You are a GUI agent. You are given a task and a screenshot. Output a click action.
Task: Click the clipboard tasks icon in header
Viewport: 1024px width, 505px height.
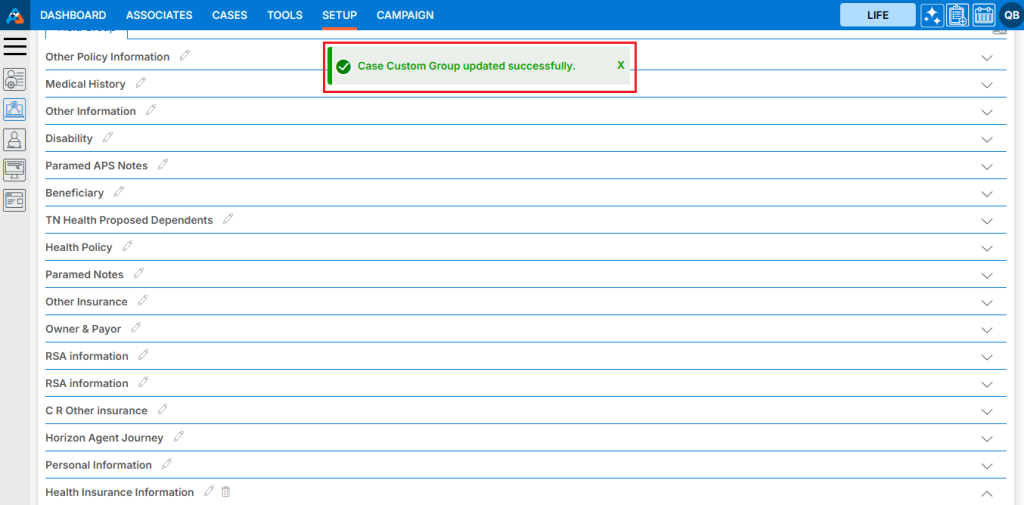pos(957,15)
